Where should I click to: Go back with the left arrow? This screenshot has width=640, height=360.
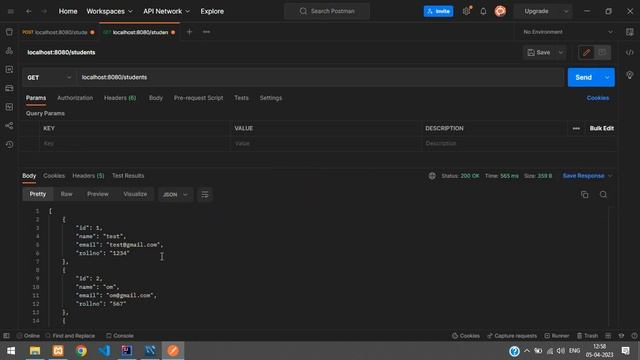29,11
